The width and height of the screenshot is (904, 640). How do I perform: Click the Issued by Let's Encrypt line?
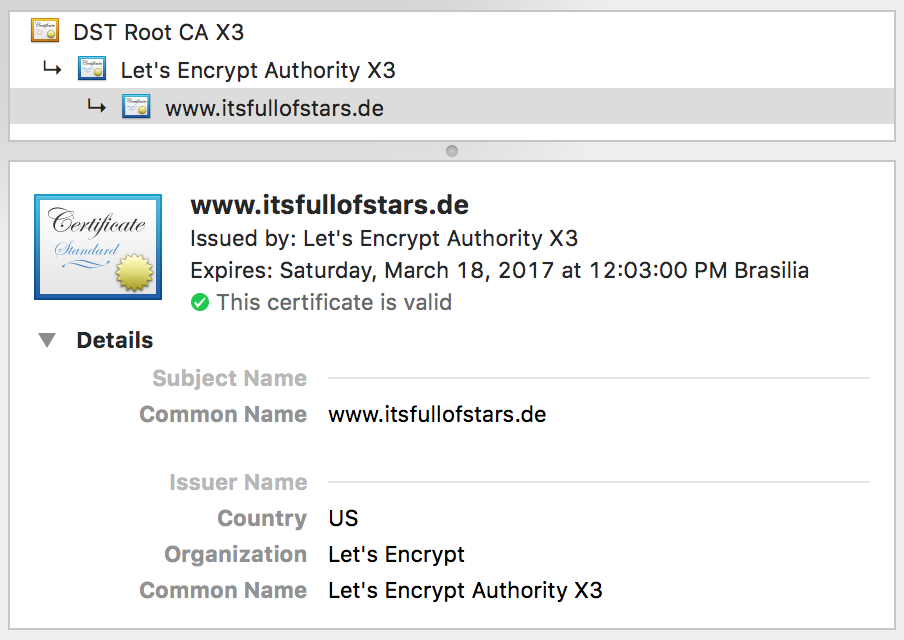point(384,238)
